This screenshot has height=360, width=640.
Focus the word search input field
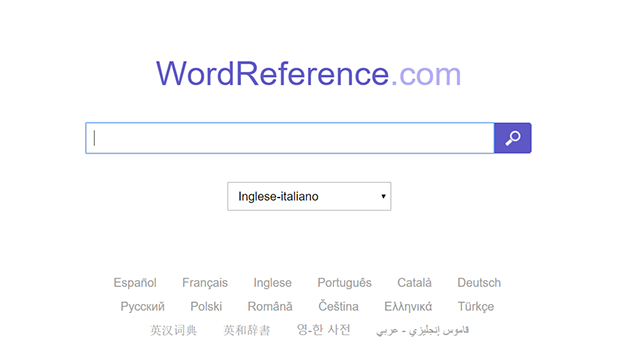click(290, 138)
